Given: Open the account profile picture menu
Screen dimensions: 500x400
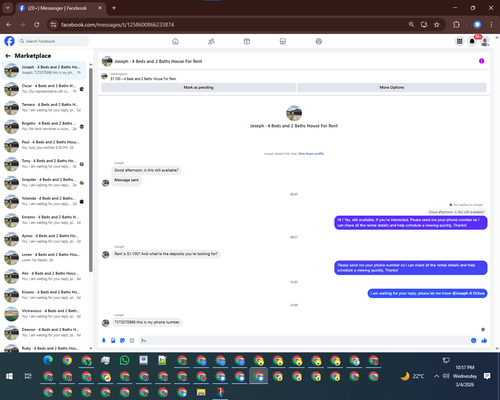Looking at the screenshot, I should (485, 41).
